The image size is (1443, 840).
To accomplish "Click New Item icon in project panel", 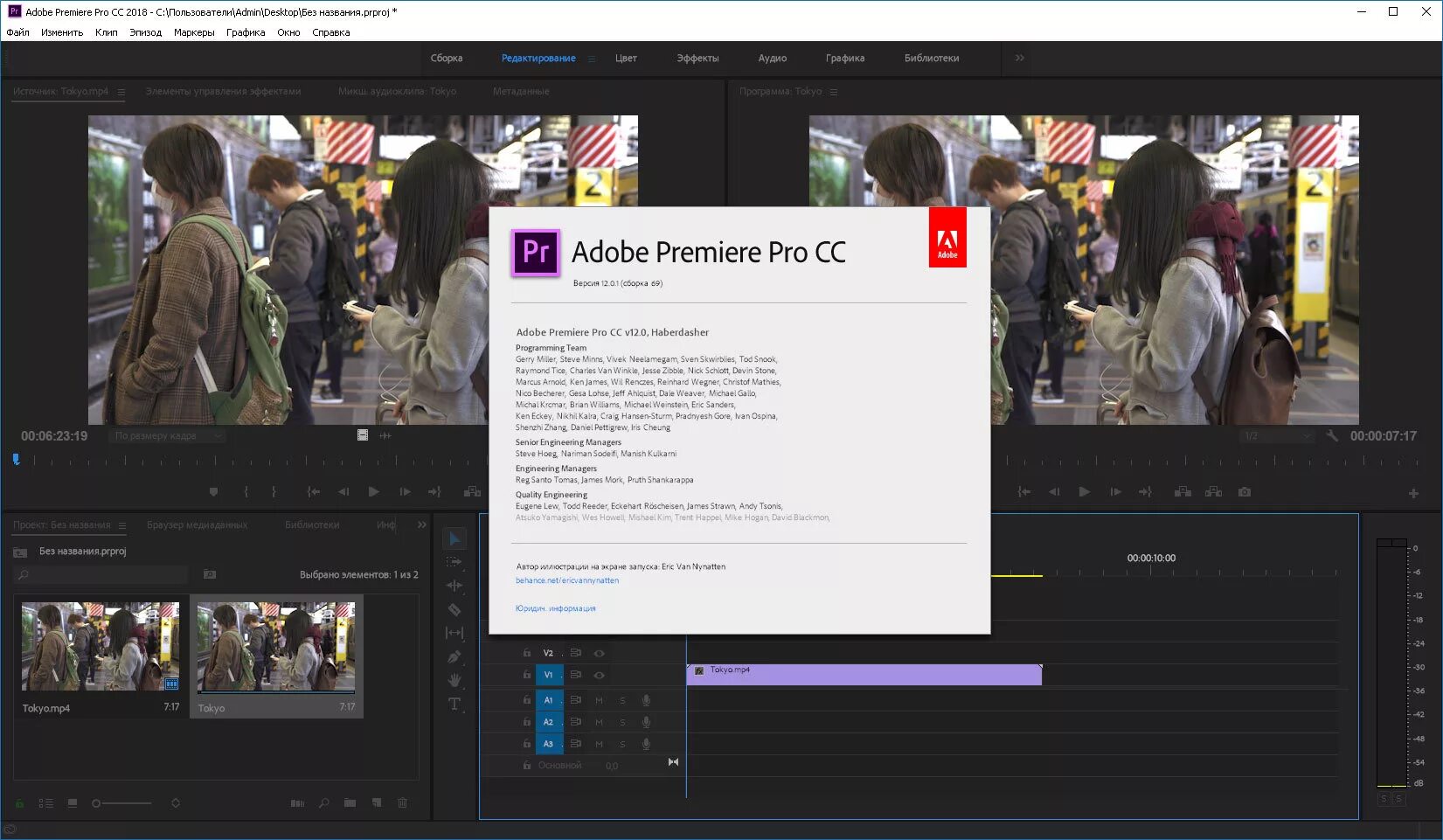I will 377,803.
